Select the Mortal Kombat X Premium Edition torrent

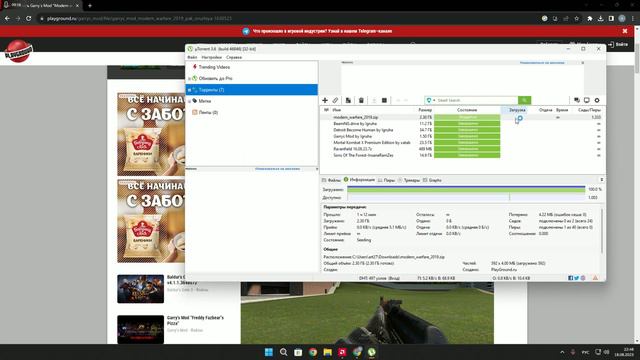[461, 142]
